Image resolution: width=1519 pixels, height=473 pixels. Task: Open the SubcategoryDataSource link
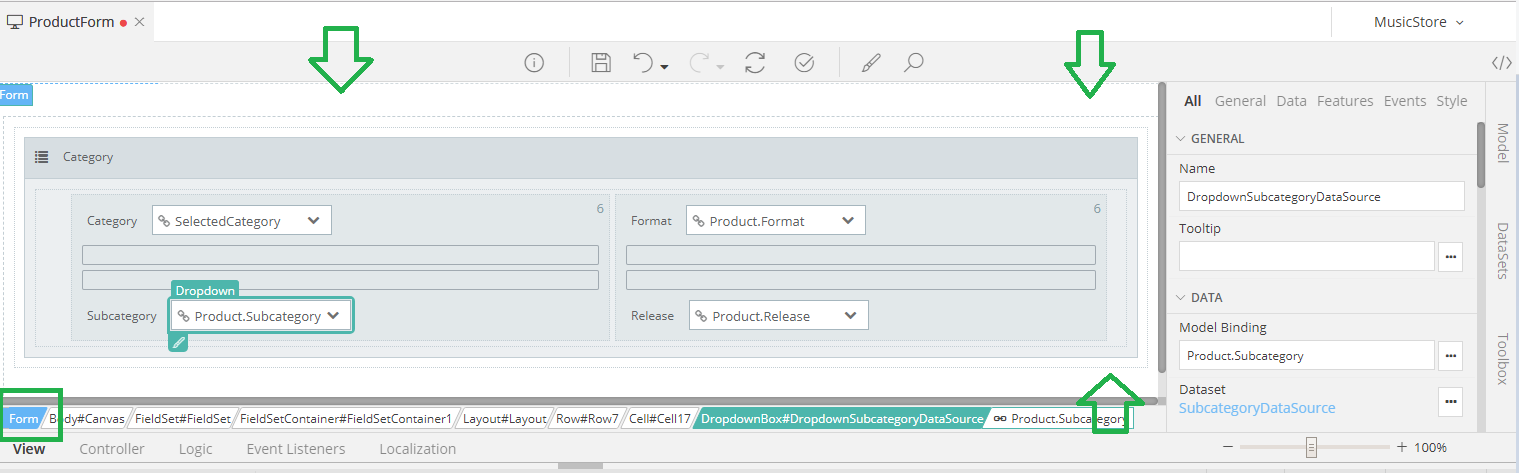click(x=1257, y=408)
